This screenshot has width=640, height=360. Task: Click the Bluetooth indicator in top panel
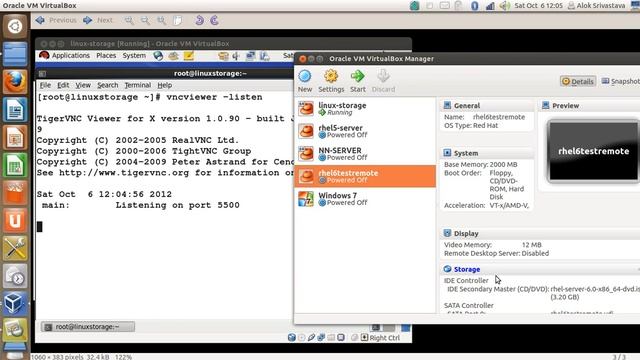[474, 6]
